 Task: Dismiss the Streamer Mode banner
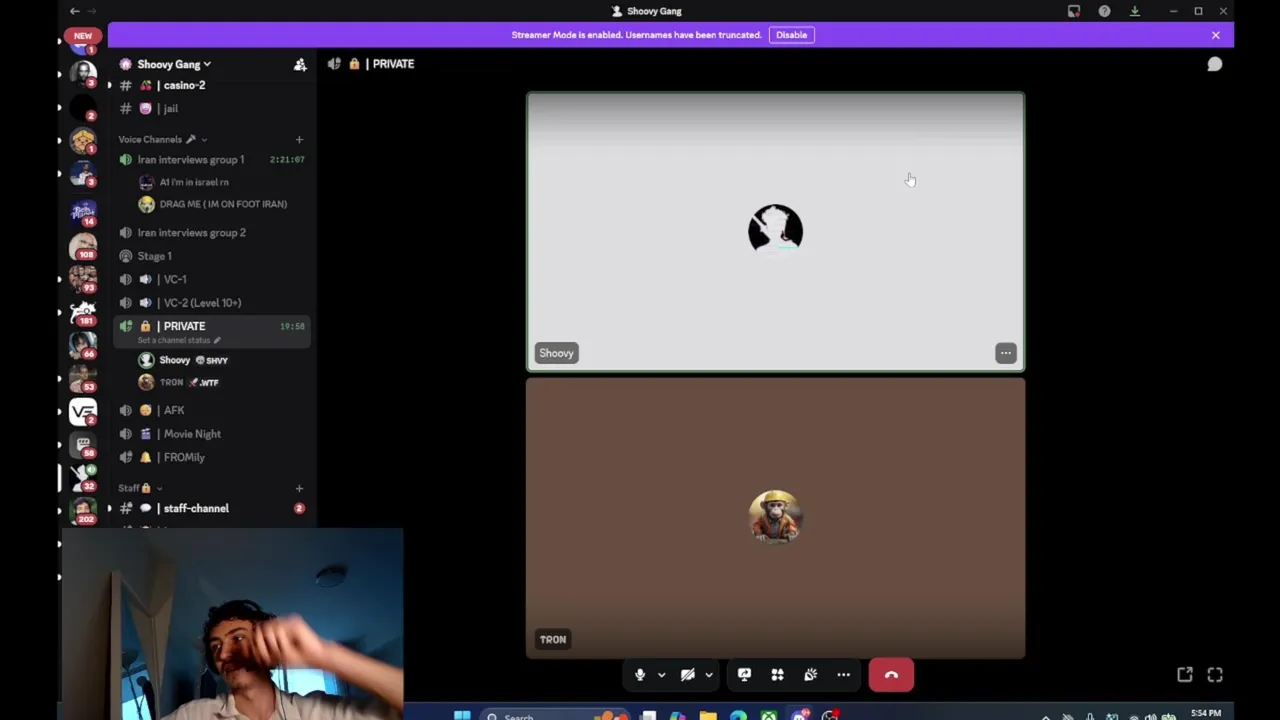coord(1215,35)
